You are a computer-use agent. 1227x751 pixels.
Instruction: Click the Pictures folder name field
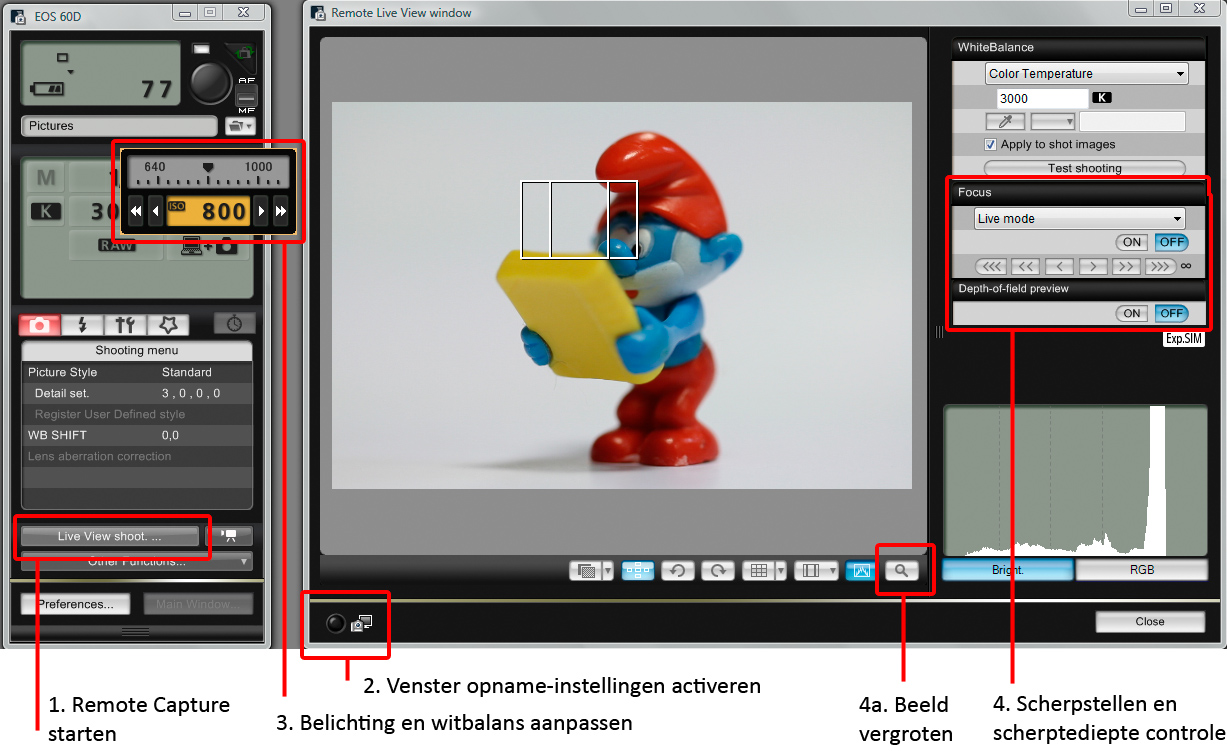pyautogui.click(x=119, y=126)
